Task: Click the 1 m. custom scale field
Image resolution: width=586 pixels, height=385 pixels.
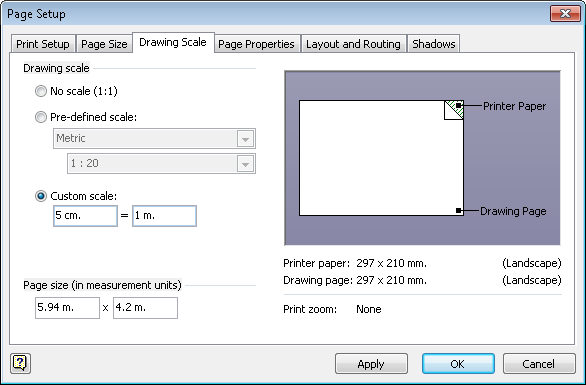Action: (164, 216)
